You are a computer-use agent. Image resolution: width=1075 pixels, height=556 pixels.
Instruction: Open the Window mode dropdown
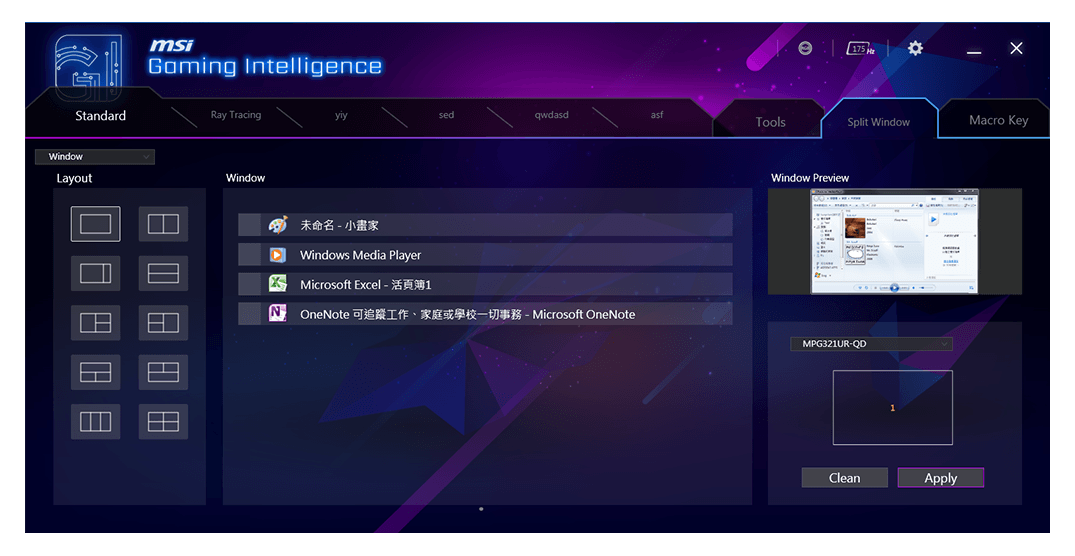(x=95, y=157)
